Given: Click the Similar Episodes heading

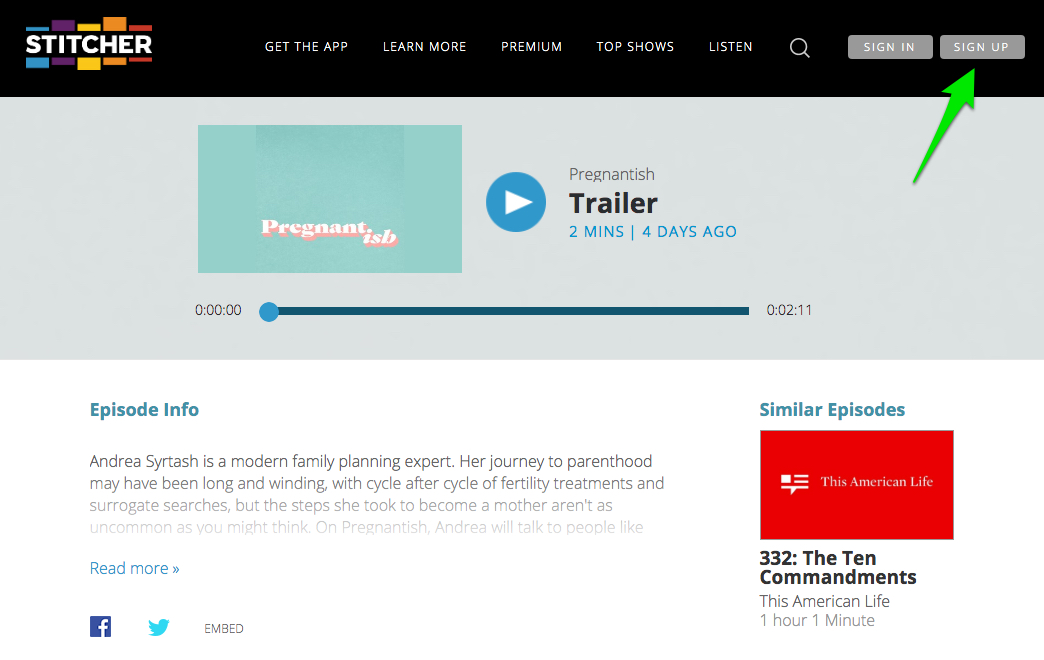Looking at the screenshot, I should click(832, 410).
